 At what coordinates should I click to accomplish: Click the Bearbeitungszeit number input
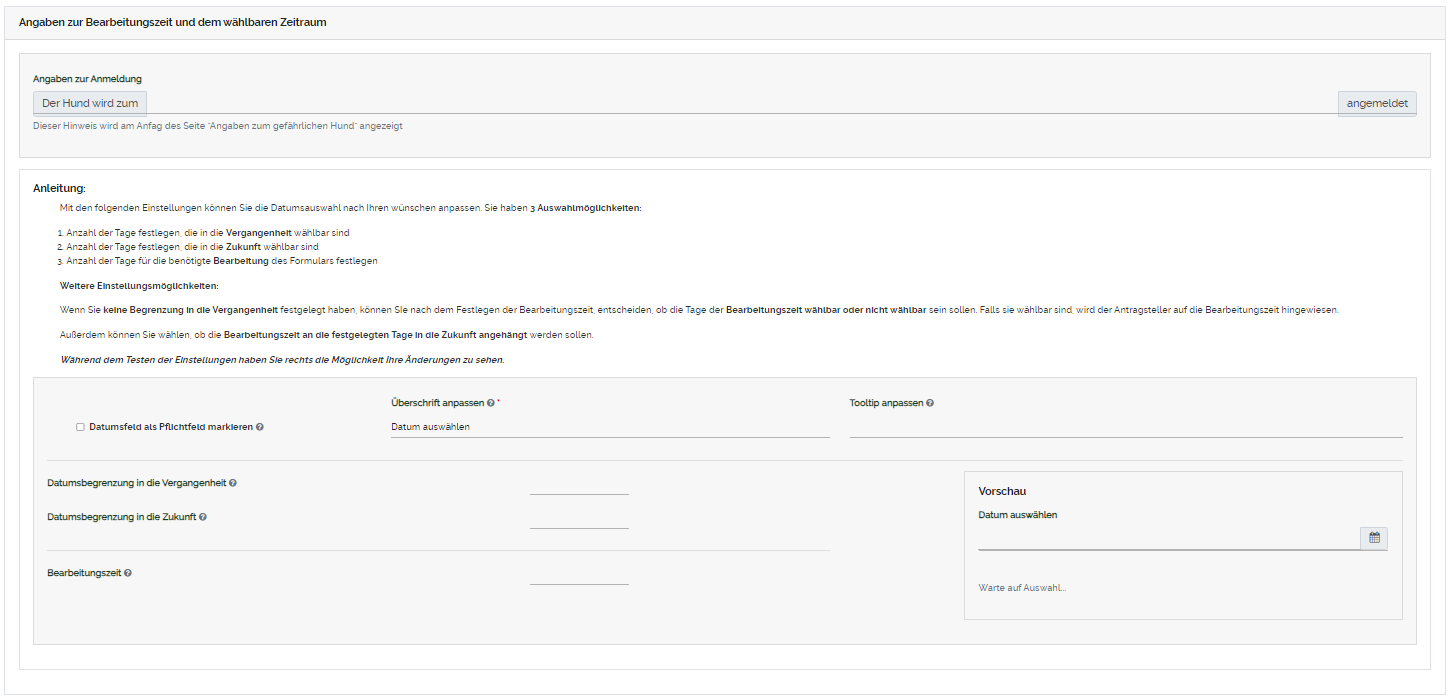pyautogui.click(x=579, y=574)
